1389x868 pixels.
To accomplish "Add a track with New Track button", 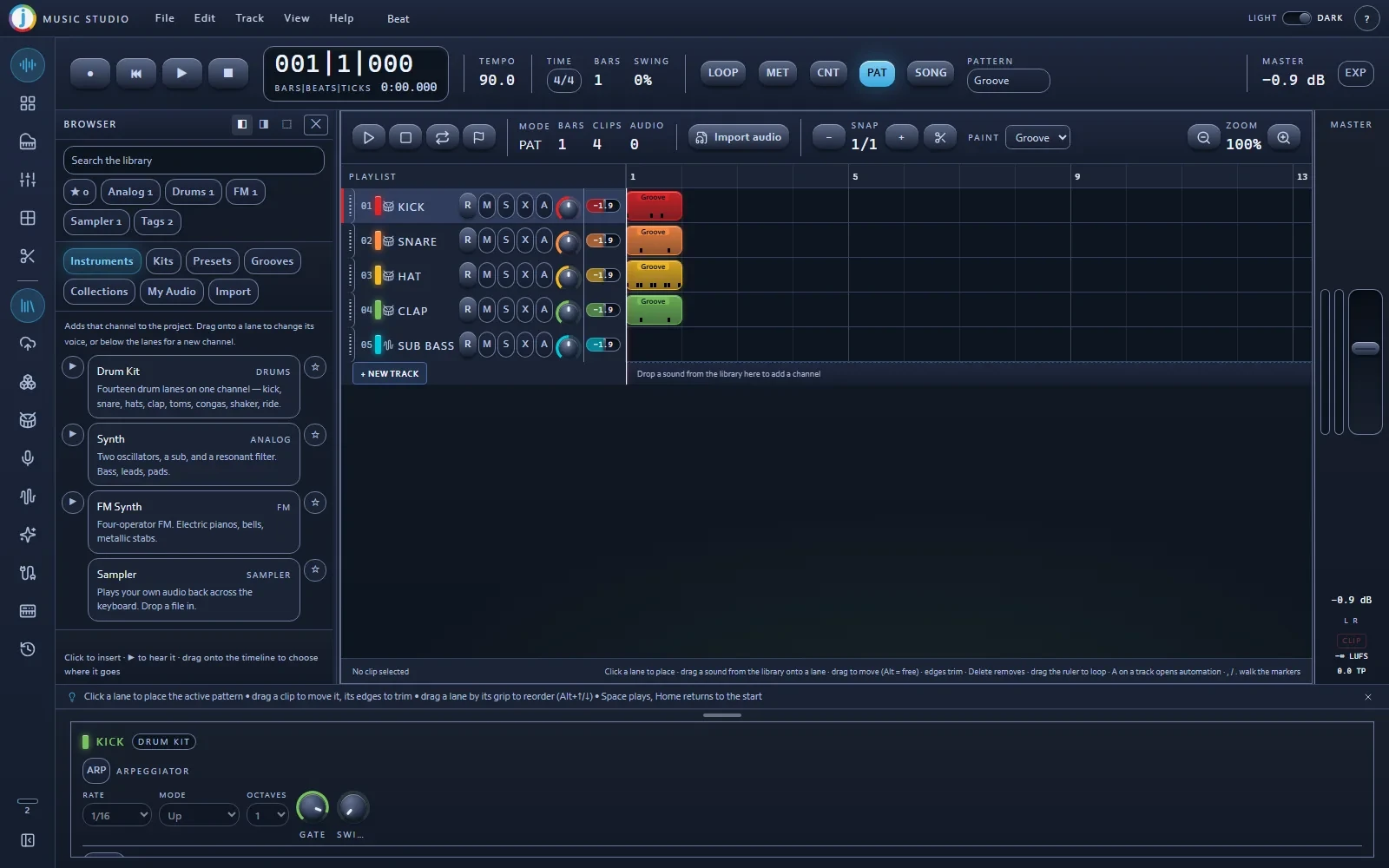I will (x=390, y=374).
